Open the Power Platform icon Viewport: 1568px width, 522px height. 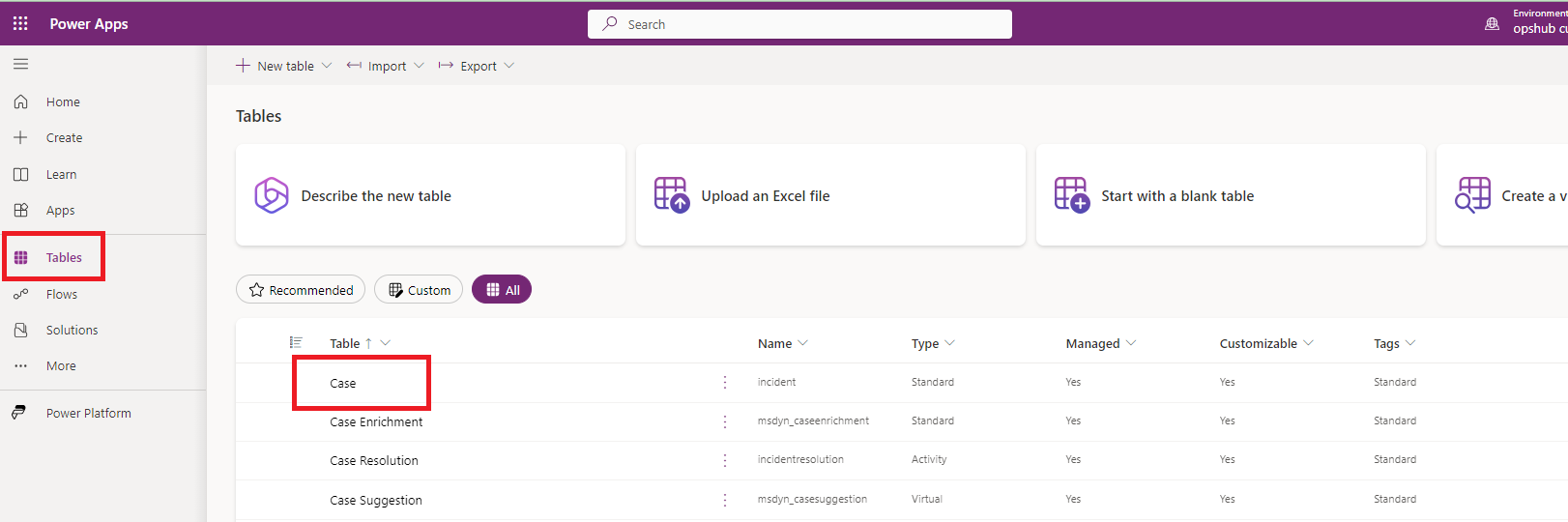[18, 413]
